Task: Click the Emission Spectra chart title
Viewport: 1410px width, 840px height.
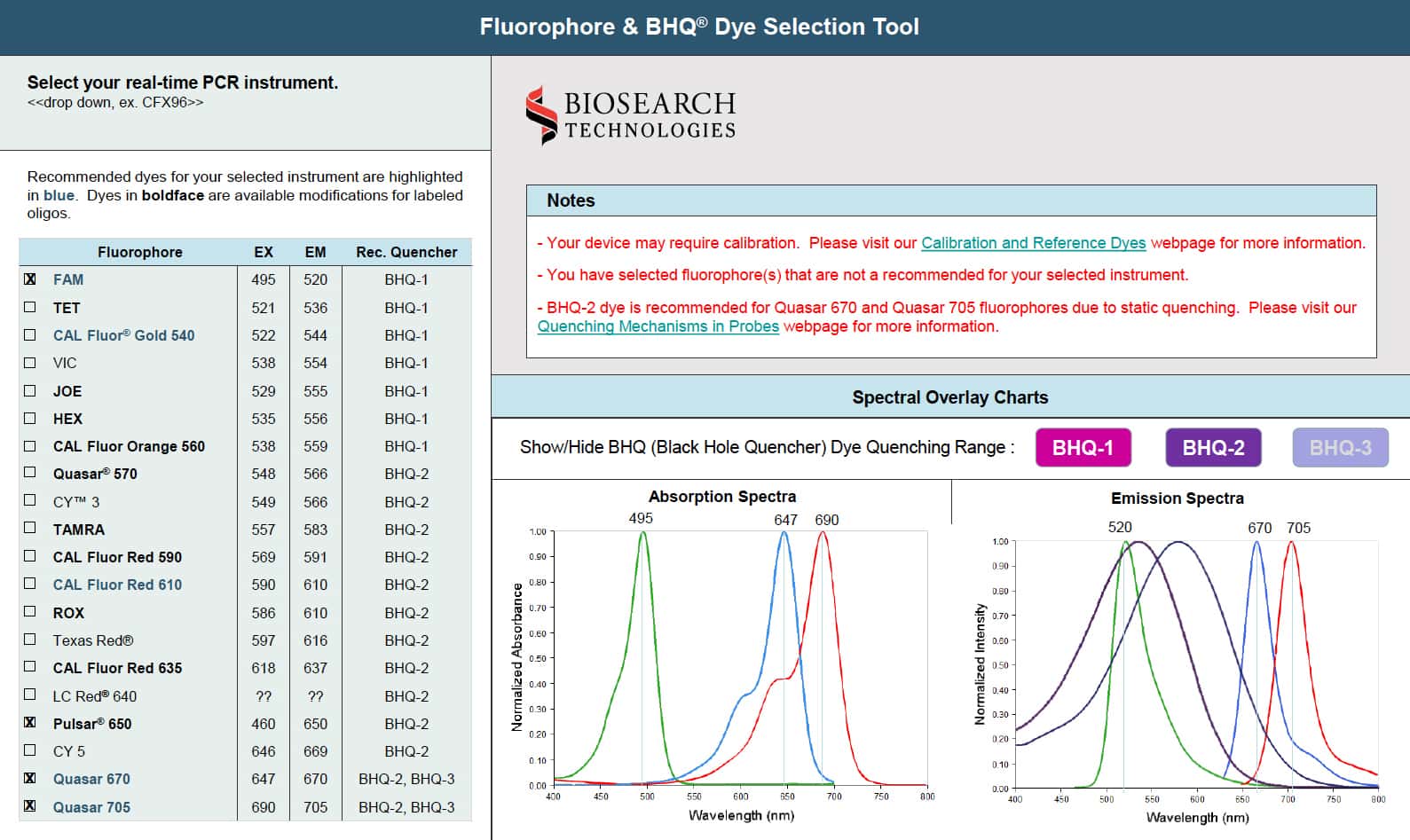Action: tap(1178, 499)
